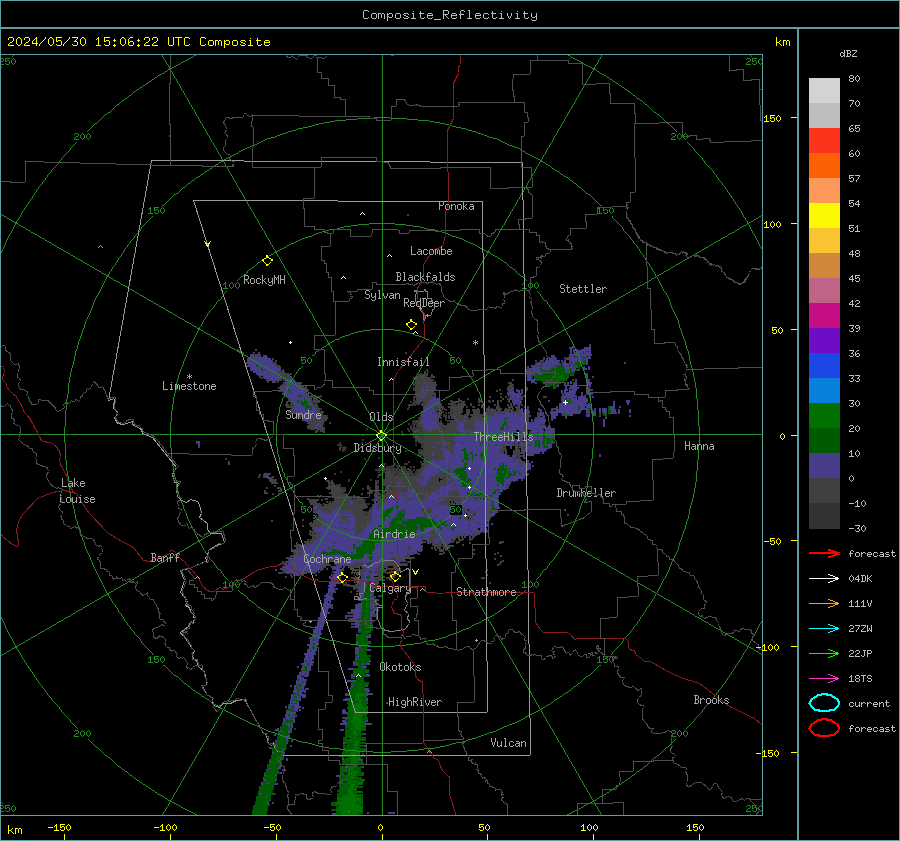Click the Limestone label
Image resolution: width=900 pixels, height=841 pixels.
[189, 386]
